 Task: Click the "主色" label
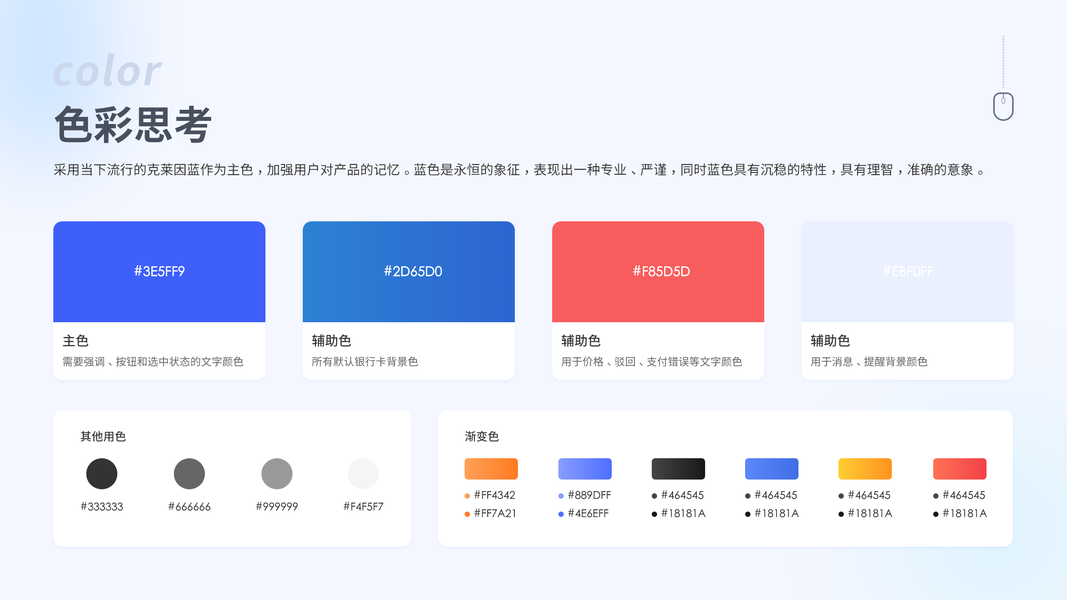point(76,341)
